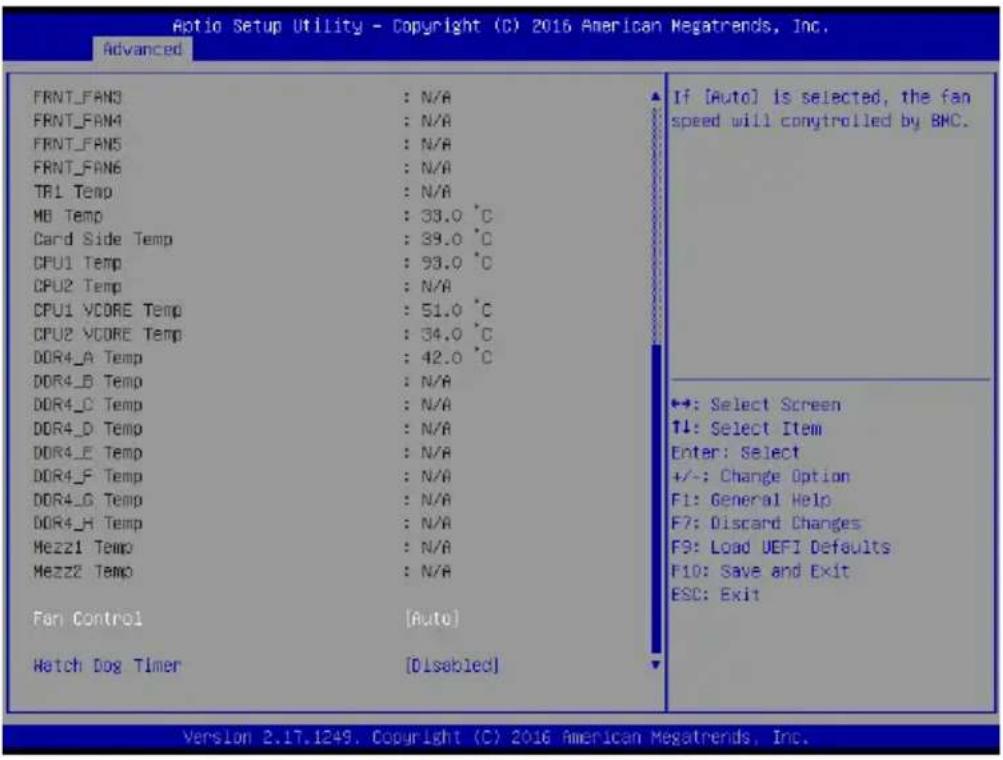Image resolution: width=1003 pixels, height=760 pixels.
Task: Click the +/-: Change Option hint
Action: pyautogui.click(x=761, y=477)
